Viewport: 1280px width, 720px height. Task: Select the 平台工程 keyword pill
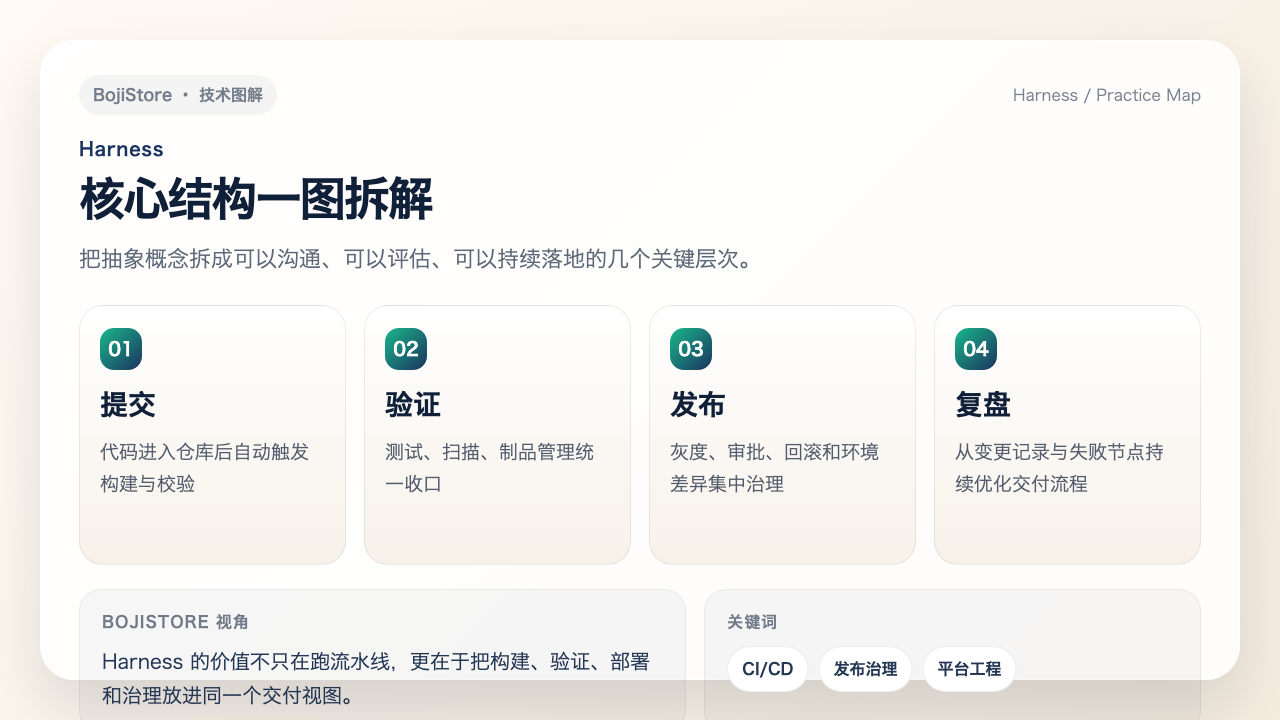pyautogui.click(x=969, y=669)
